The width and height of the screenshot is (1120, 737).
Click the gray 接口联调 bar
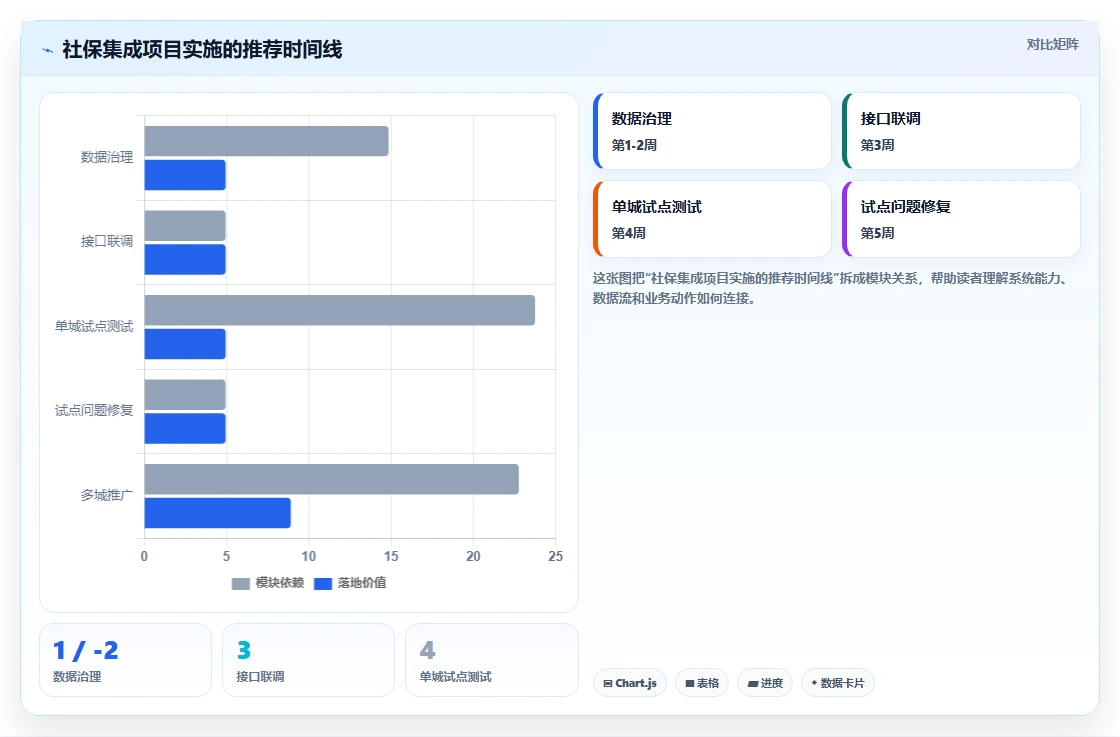click(185, 226)
